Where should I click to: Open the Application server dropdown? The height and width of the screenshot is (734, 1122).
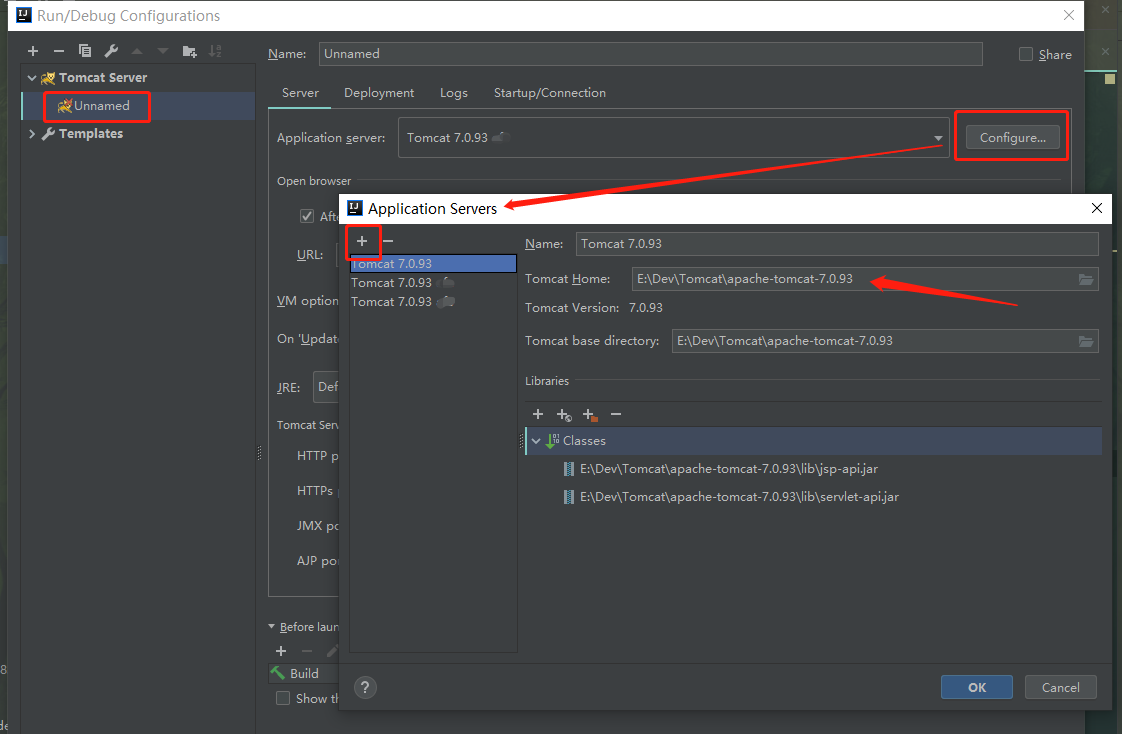click(x=937, y=138)
